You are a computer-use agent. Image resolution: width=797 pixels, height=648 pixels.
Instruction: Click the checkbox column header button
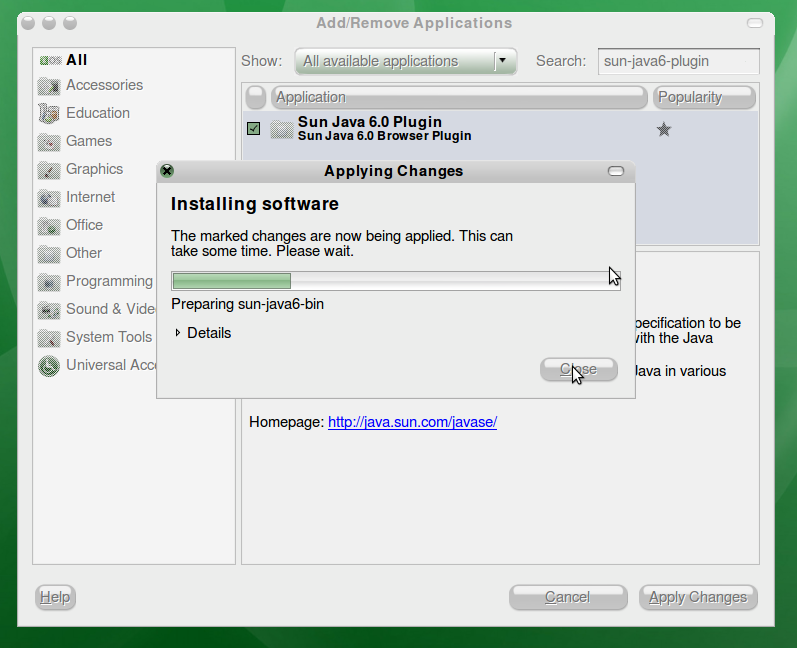(256, 97)
